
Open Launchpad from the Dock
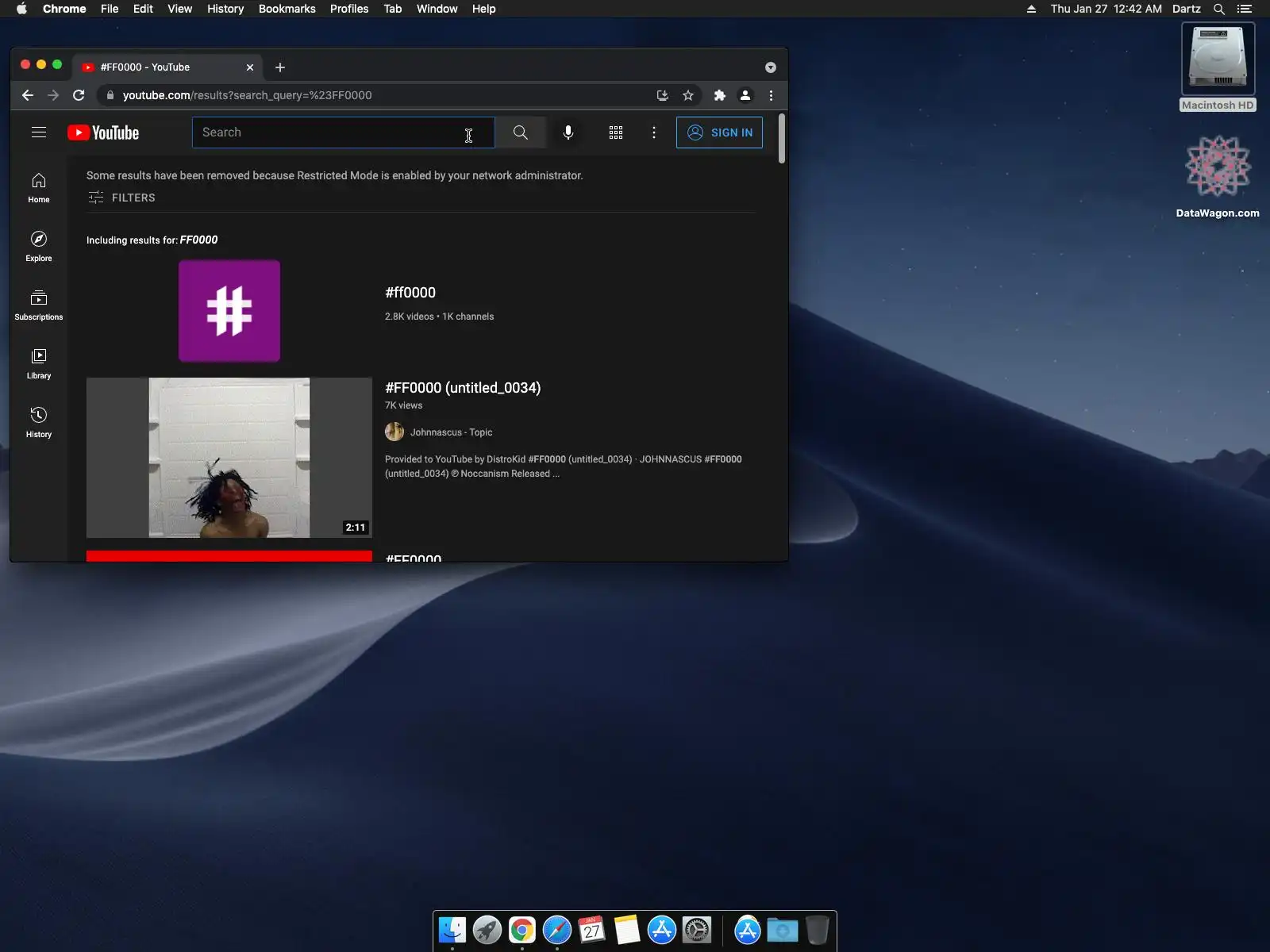487,930
